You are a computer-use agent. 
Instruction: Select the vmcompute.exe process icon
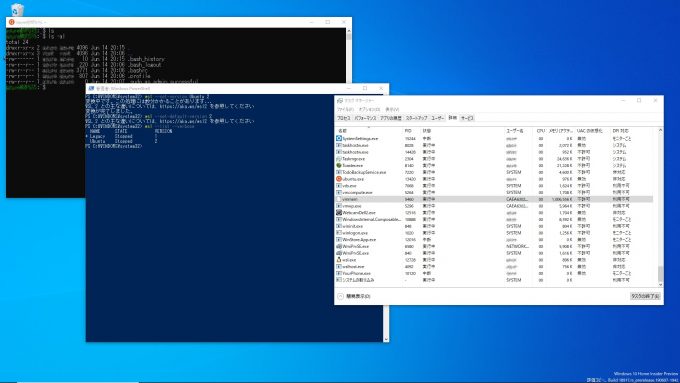coord(339,192)
